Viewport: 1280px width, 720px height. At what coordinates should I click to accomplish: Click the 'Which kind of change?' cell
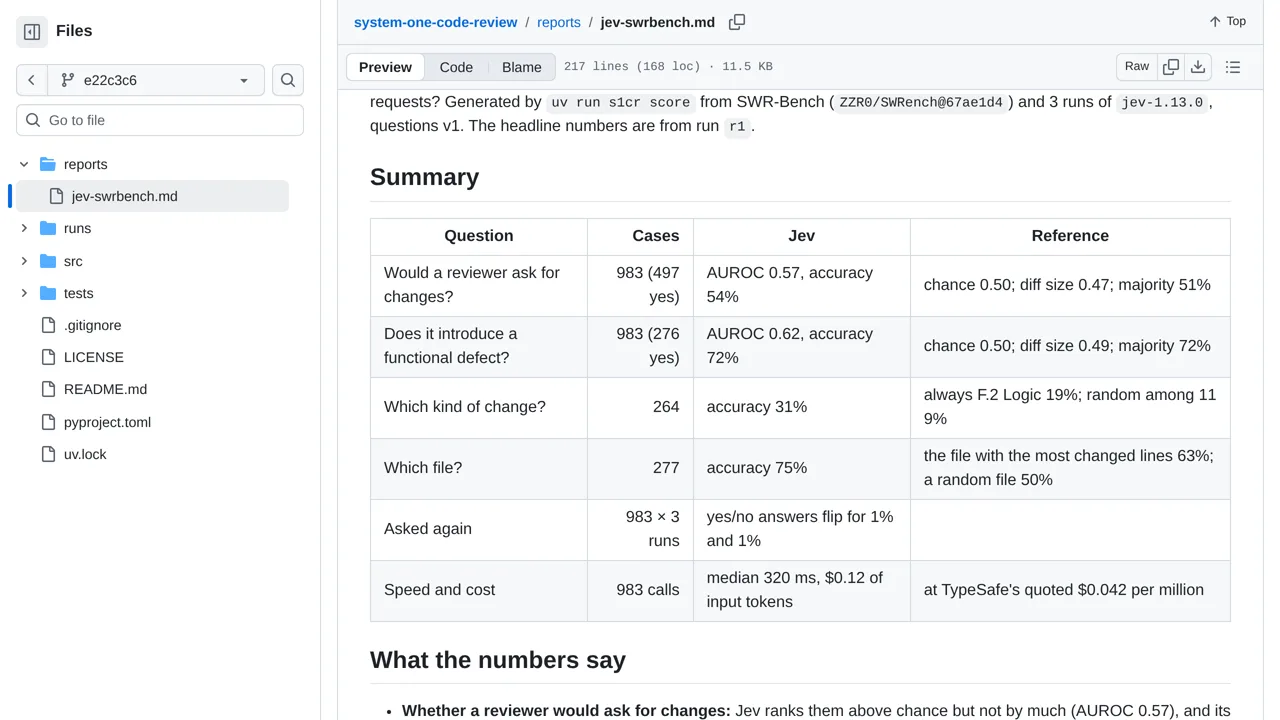479,407
